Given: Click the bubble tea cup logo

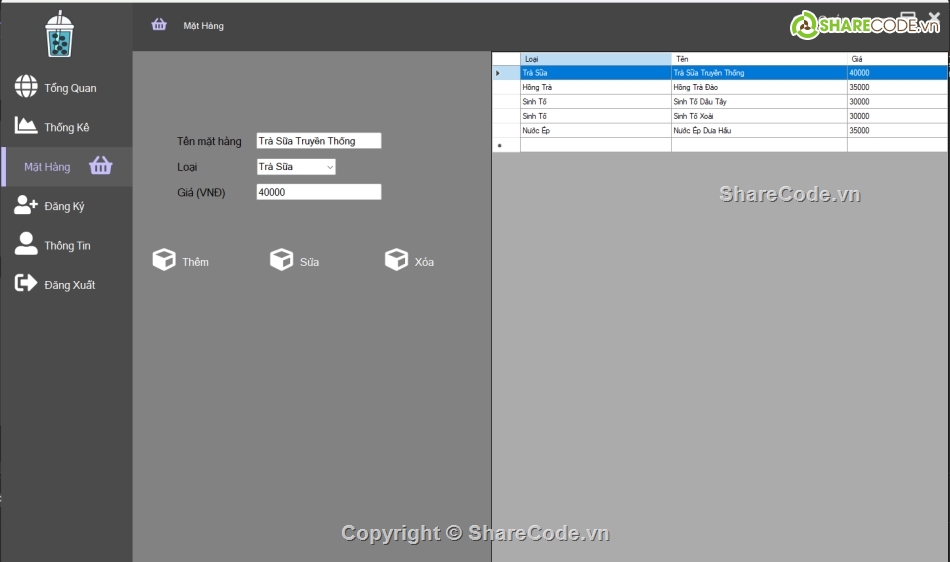Looking at the screenshot, I should 60,34.
